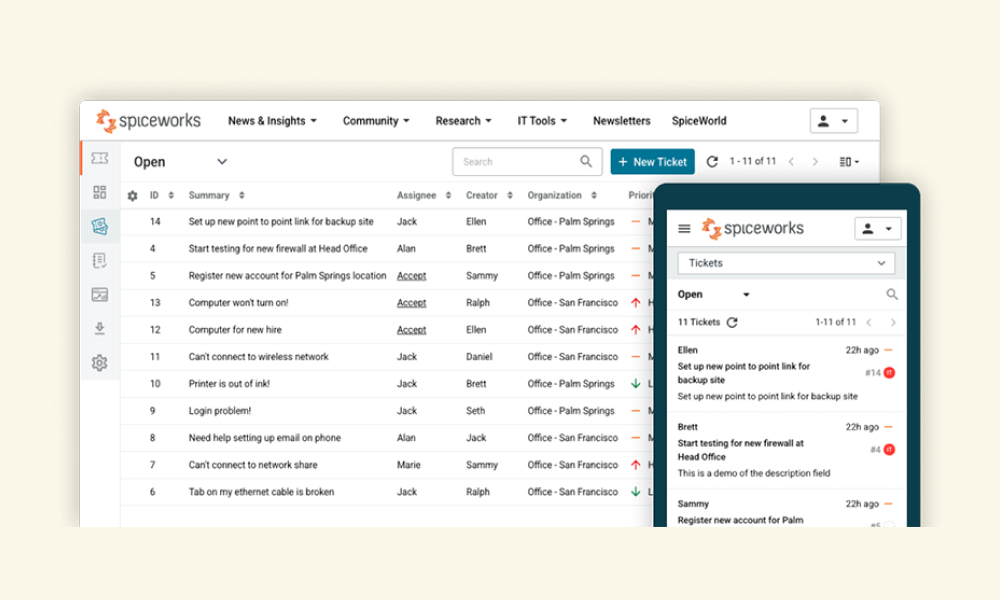The image size is (1000, 600).
Task: Click the search icon in mobile view
Action: (892, 294)
